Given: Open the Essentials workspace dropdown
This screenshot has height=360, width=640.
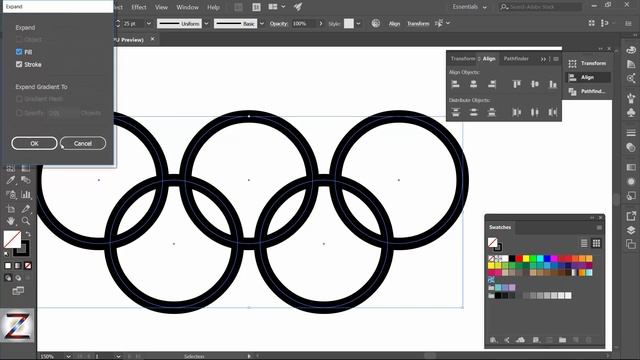Looking at the screenshot, I should (469, 7).
